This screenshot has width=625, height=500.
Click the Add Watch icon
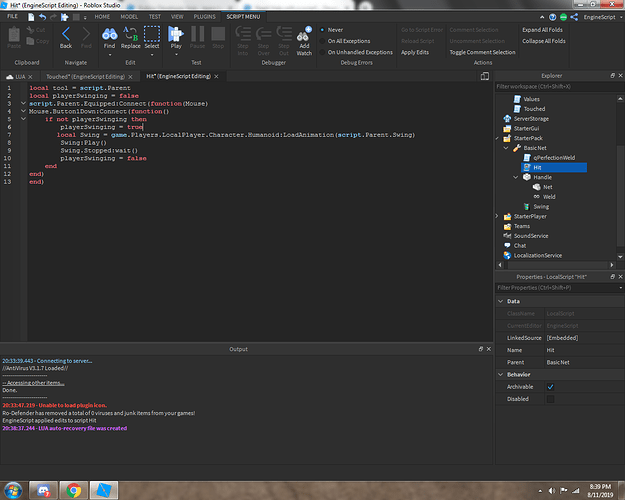coord(304,33)
